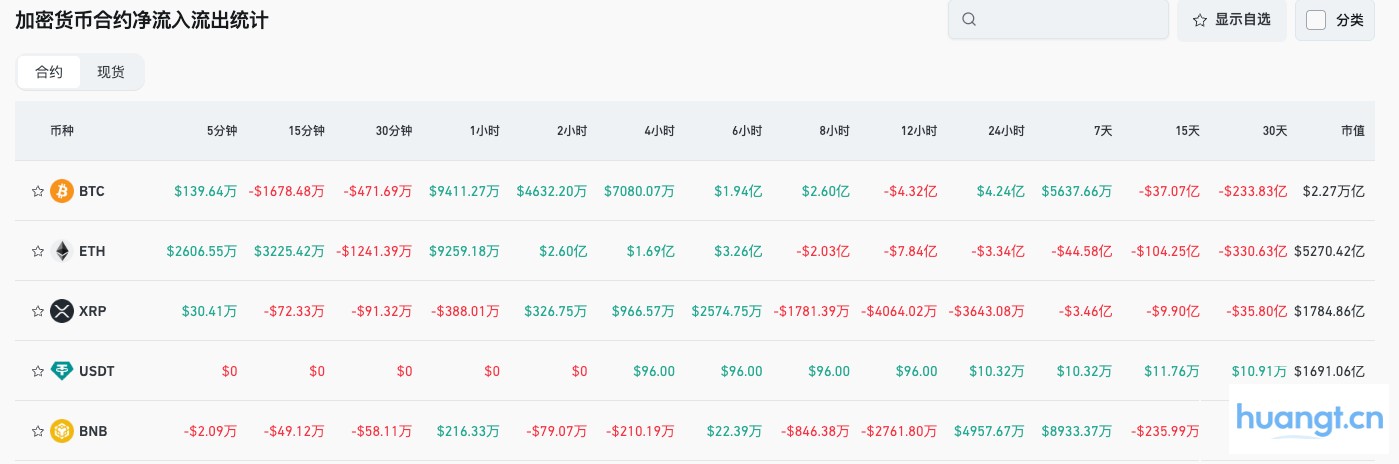Click the search magnifier icon
The width and height of the screenshot is (1399, 464).
click(x=968, y=20)
